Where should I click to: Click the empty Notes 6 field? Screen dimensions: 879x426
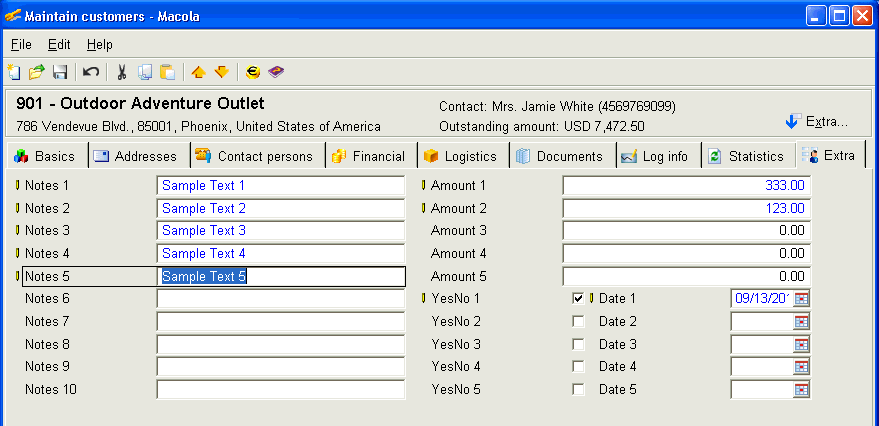(x=281, y=299)
